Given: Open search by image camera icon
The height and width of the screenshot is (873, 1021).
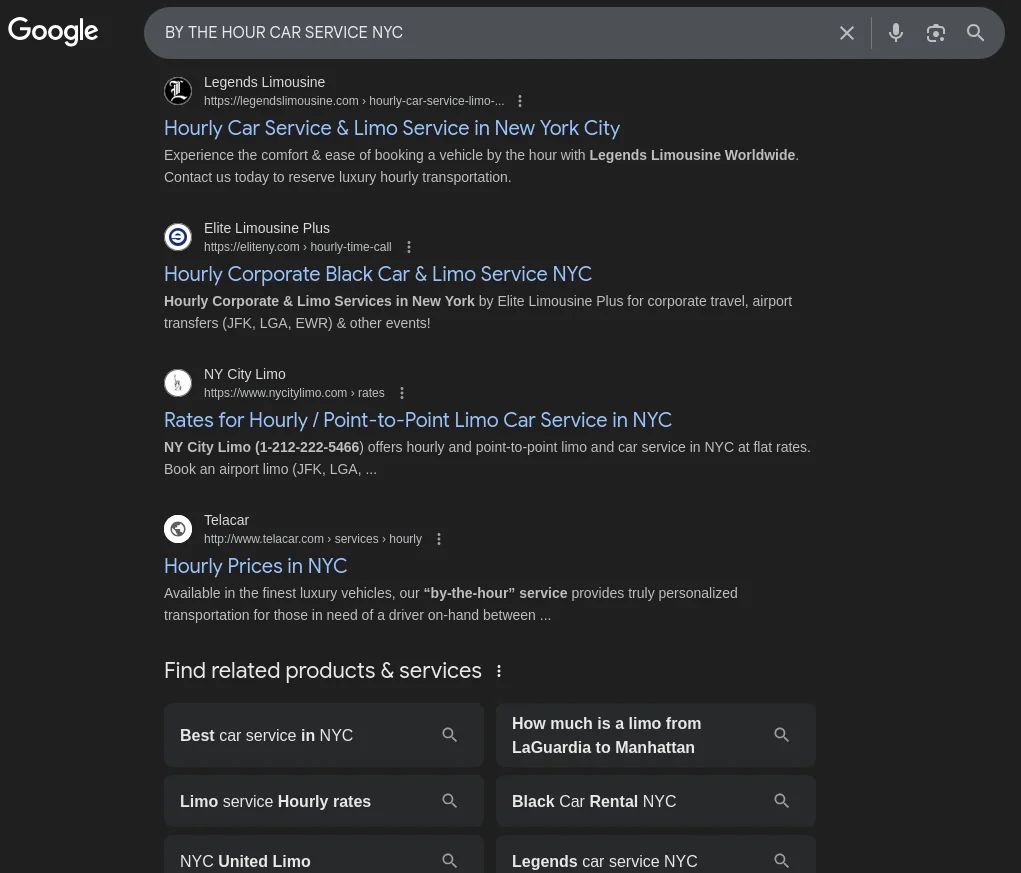Looking at the screenshot, I should tap(936, 33).
